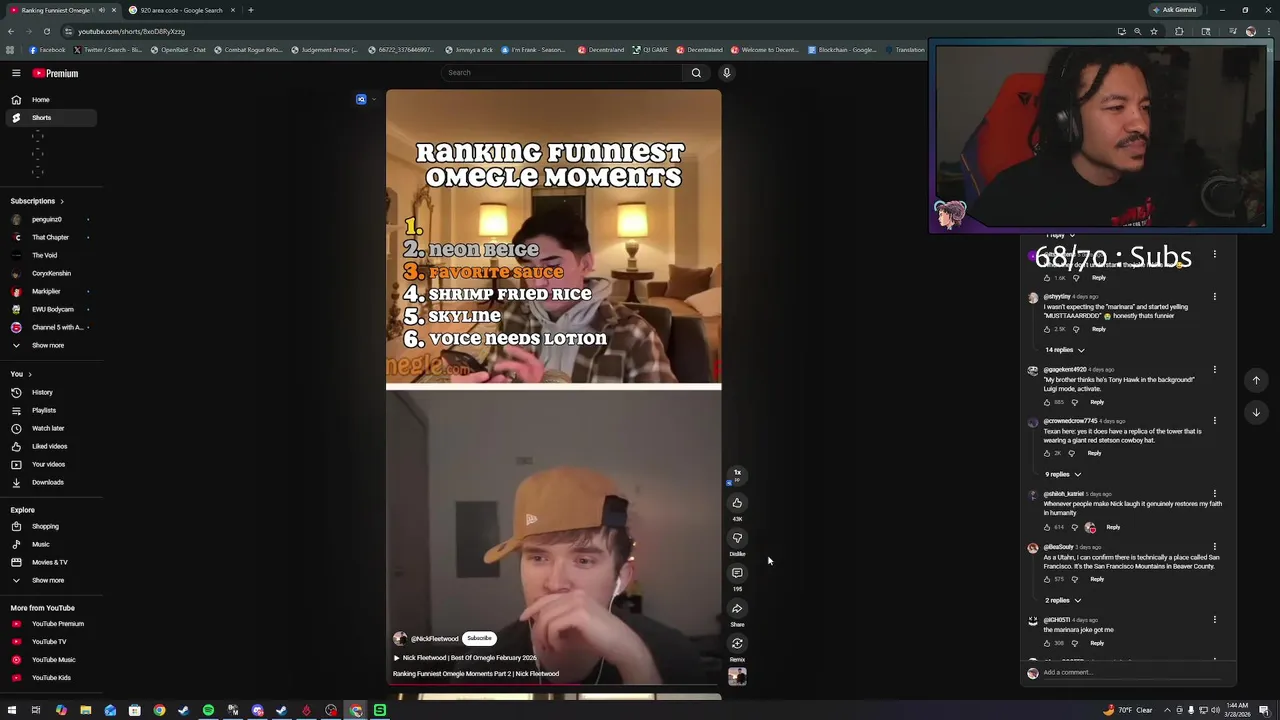The height and width of the screenshot is (720, 1280).
Task: Open Movies & TV under Explore
Action: point(50,562)
